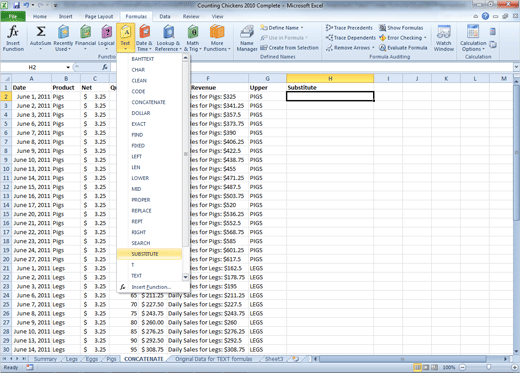520x373 pixels.
Task: Open the Summary sheet tab
Action: click(x=45, y=359)
